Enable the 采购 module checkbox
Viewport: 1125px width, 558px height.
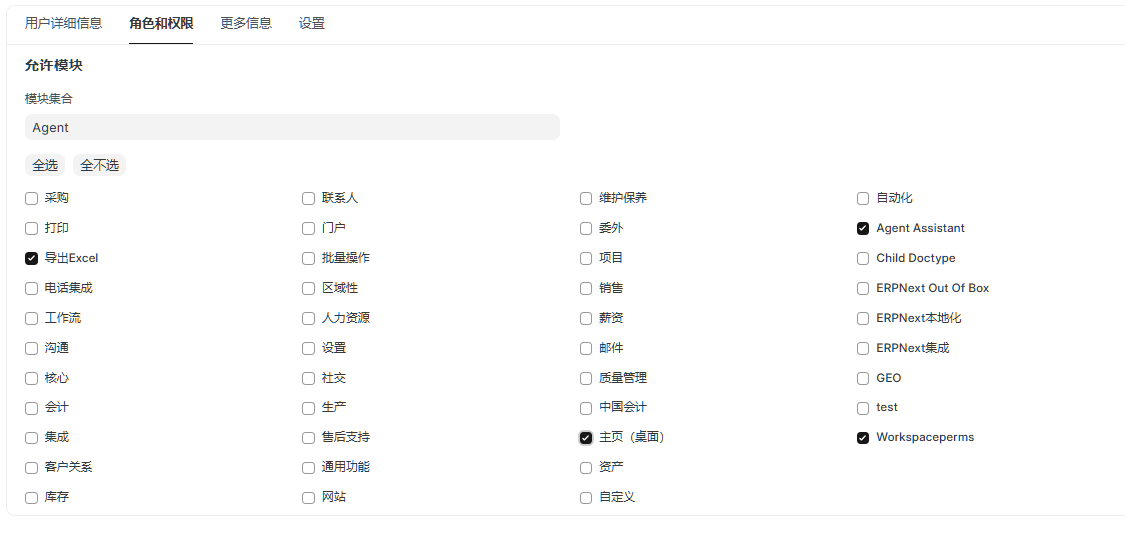point(32,199)
